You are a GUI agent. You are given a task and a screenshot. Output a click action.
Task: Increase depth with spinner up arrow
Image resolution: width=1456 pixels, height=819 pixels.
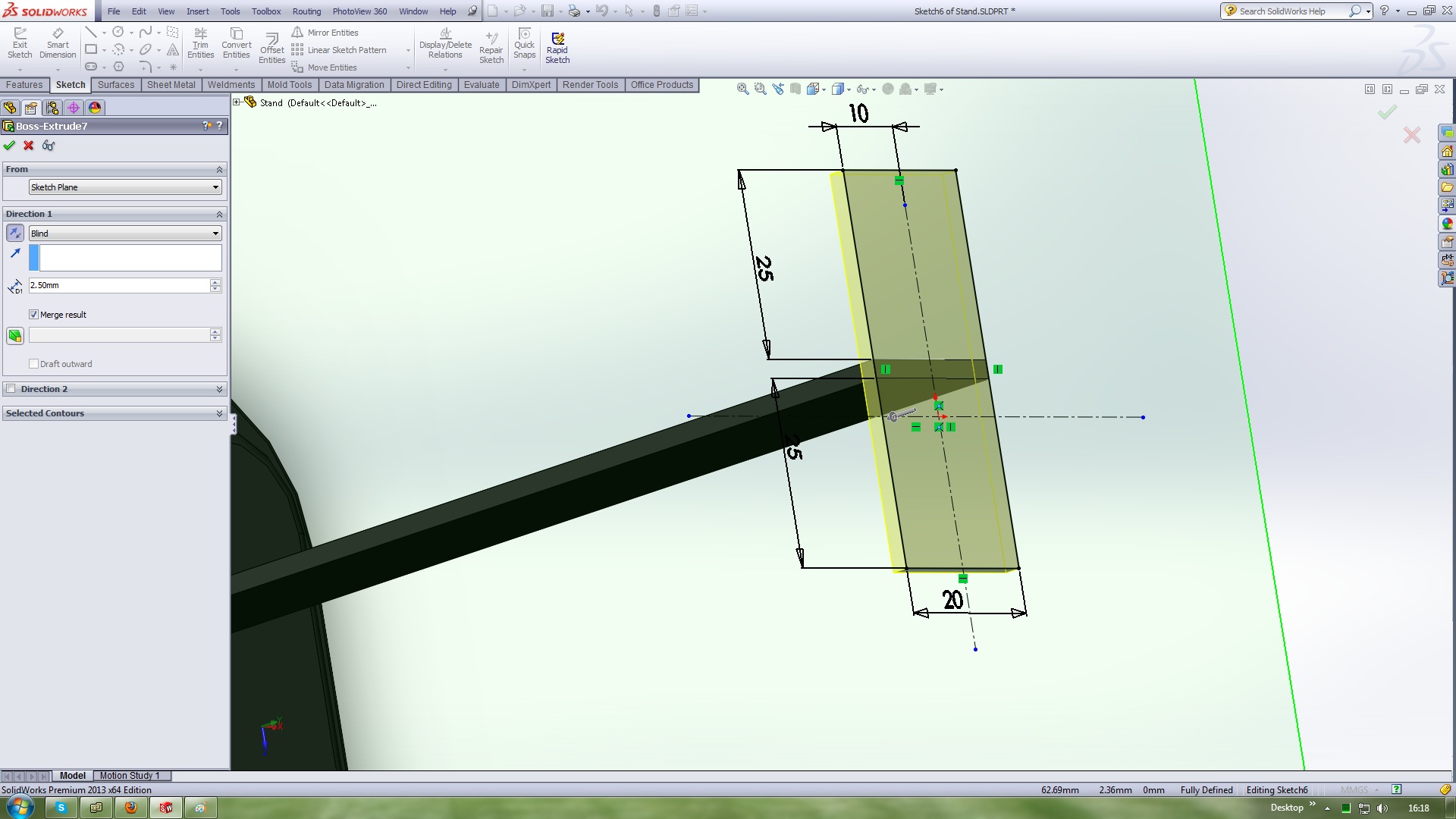point(215,282)
